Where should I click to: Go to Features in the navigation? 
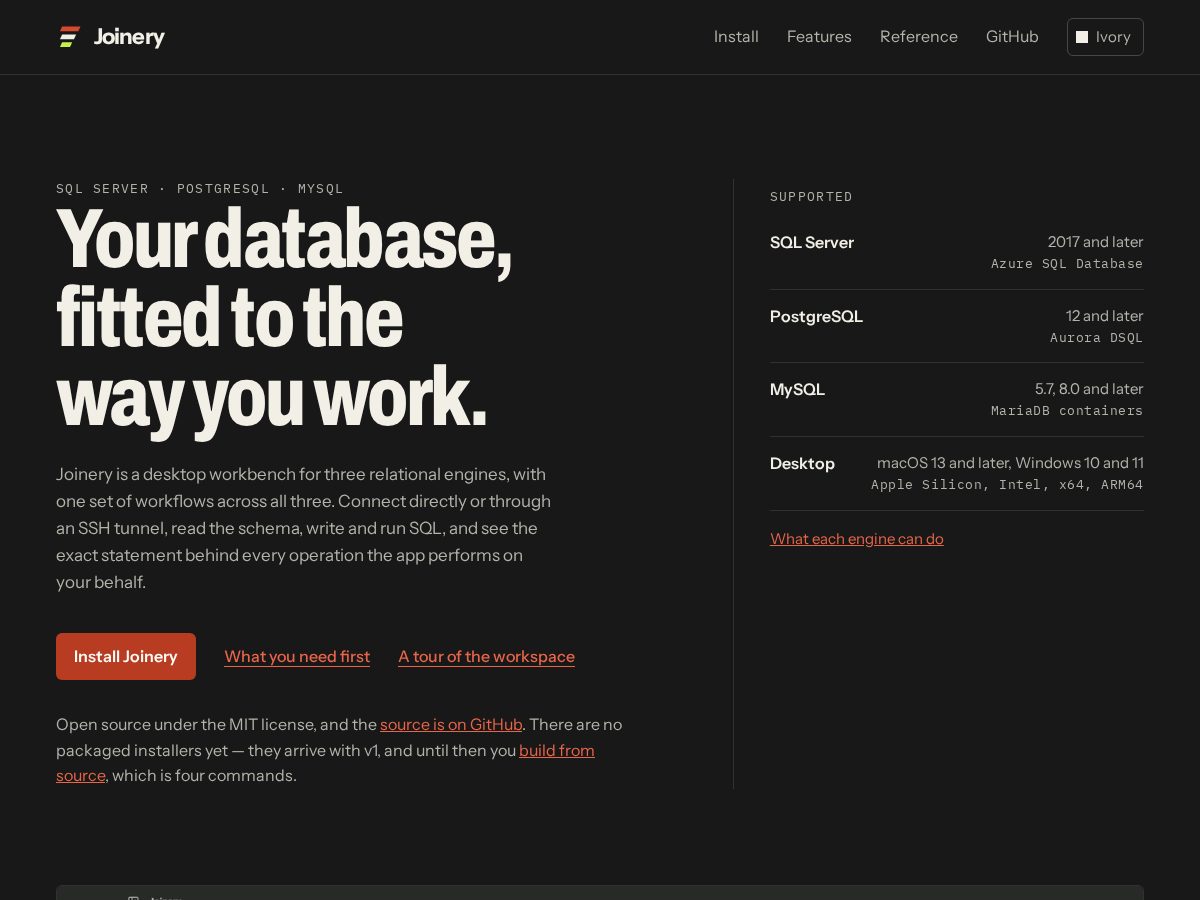coord(819,37)
